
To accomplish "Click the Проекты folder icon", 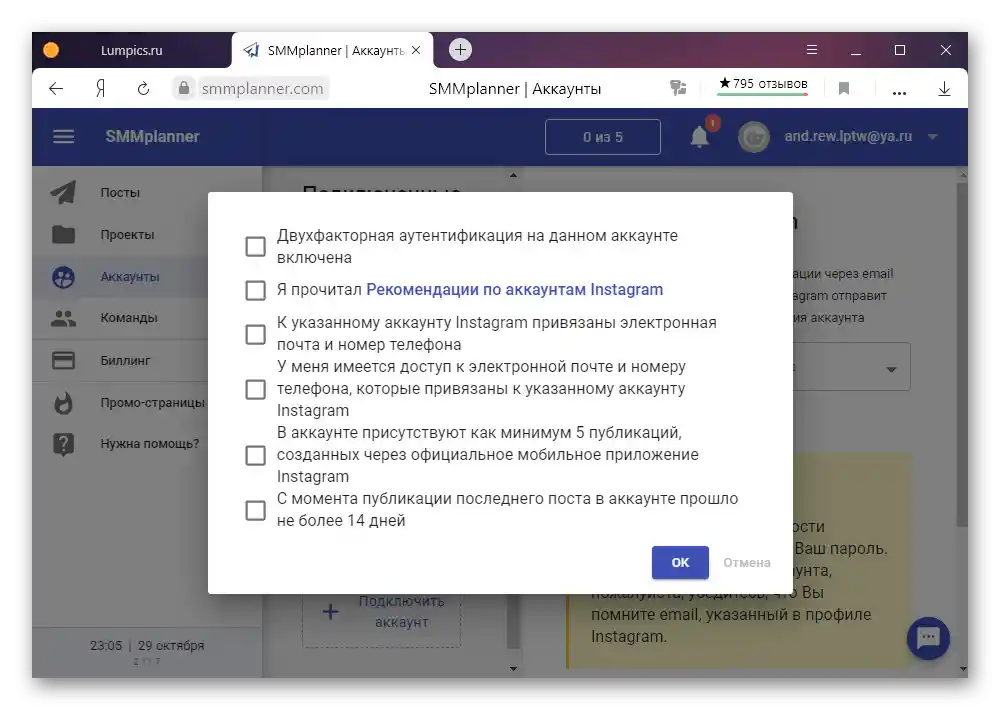I will [x=63, y=234].
